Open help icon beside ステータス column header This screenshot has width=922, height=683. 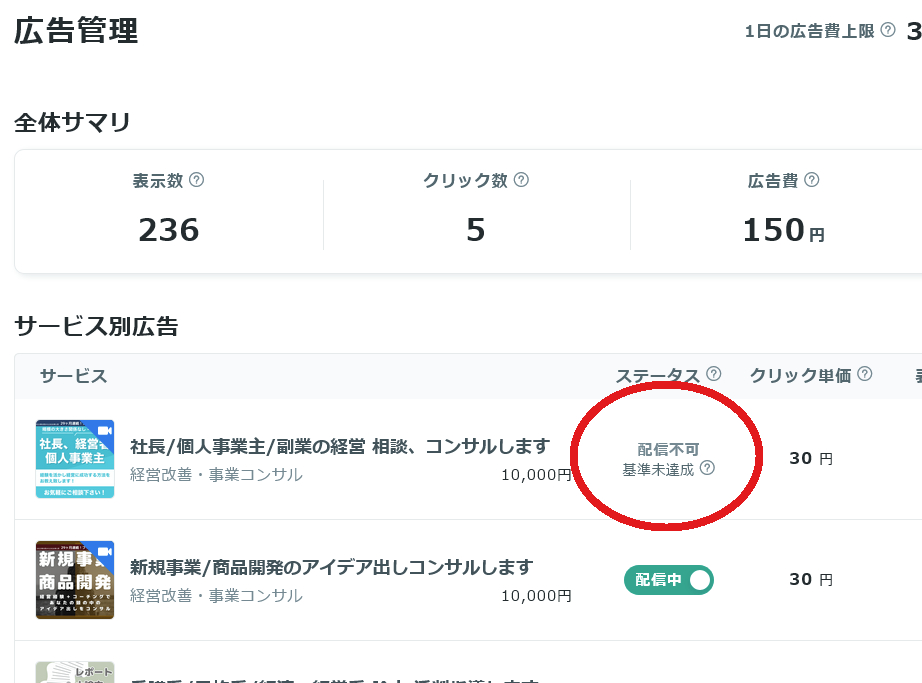point(714,371)
